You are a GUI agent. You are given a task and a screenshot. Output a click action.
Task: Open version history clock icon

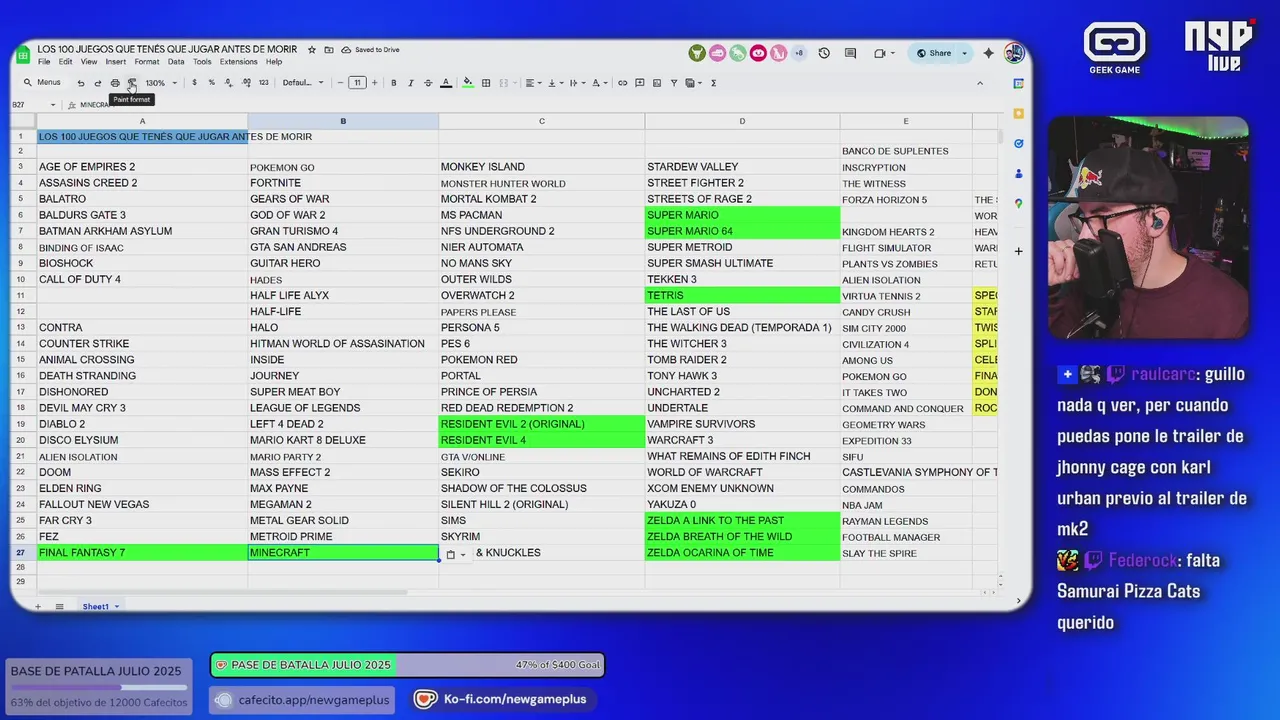click(824, 53)
